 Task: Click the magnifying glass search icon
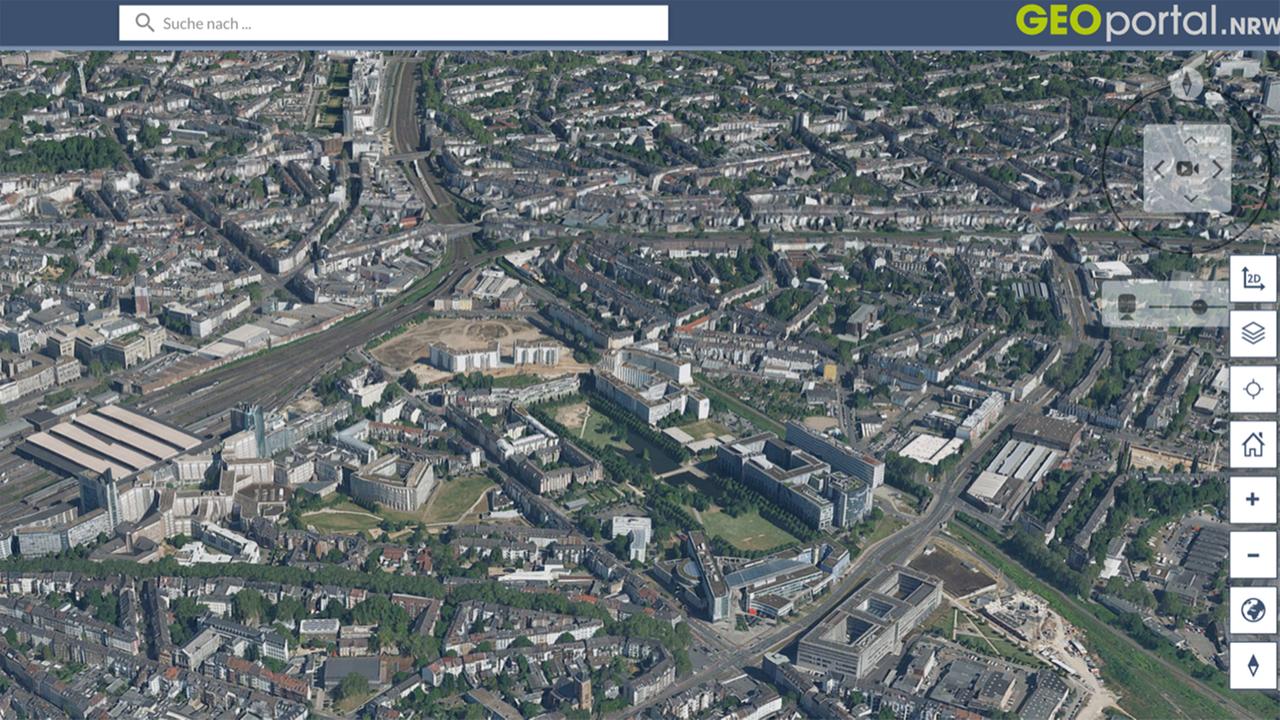click(x=145, y=23)
